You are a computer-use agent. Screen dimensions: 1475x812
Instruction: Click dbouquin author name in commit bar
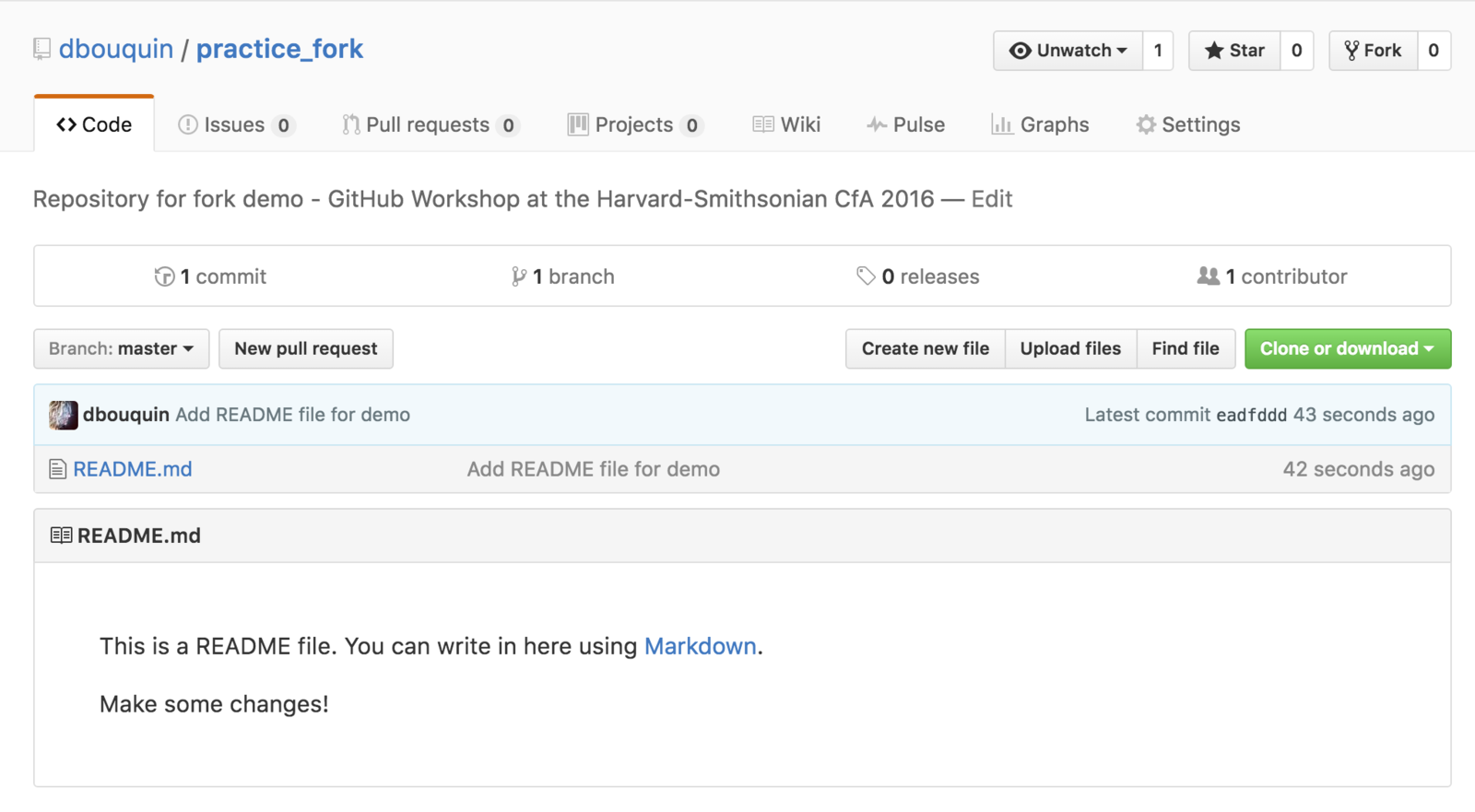[126, 415]
